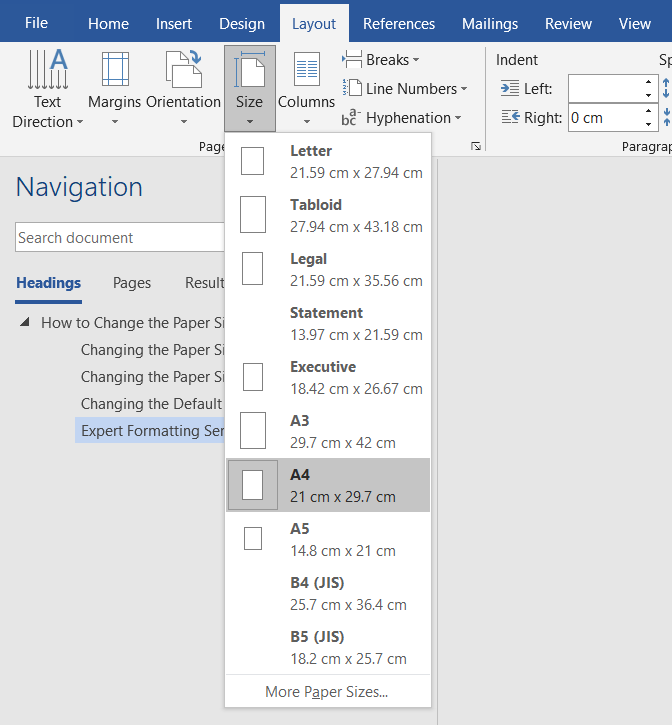Pick the A5 paper size
This screenshot has width=672, height=725.
pos(328,539)
